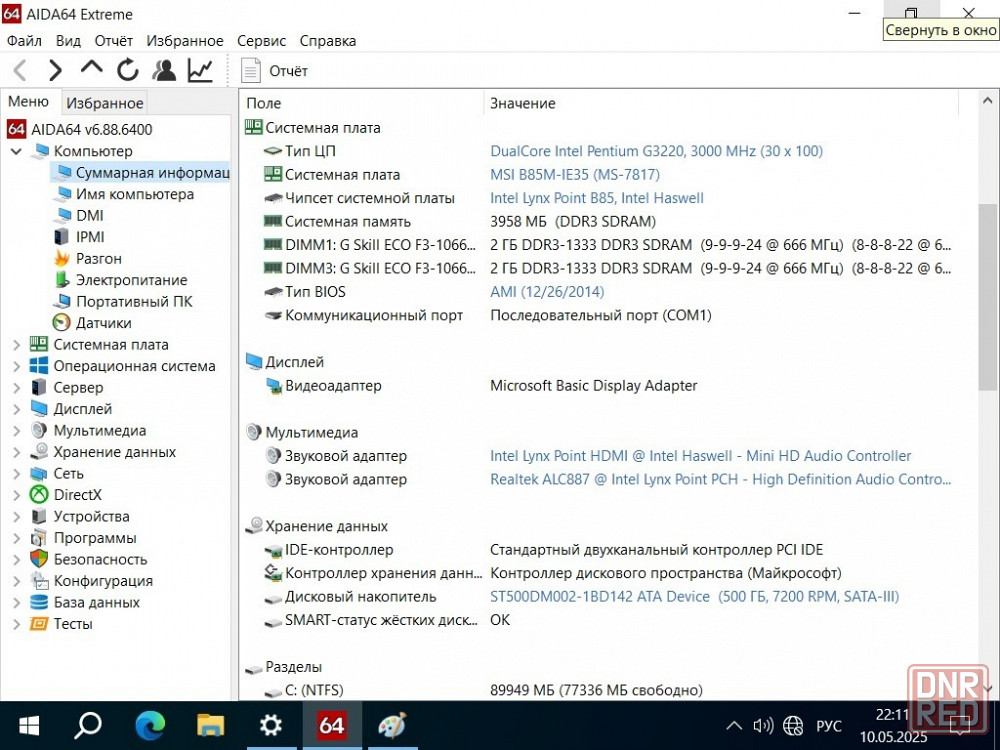Expand the Системная плата tree node
This screenshot has height=750, width=1000.
(17, 344)
